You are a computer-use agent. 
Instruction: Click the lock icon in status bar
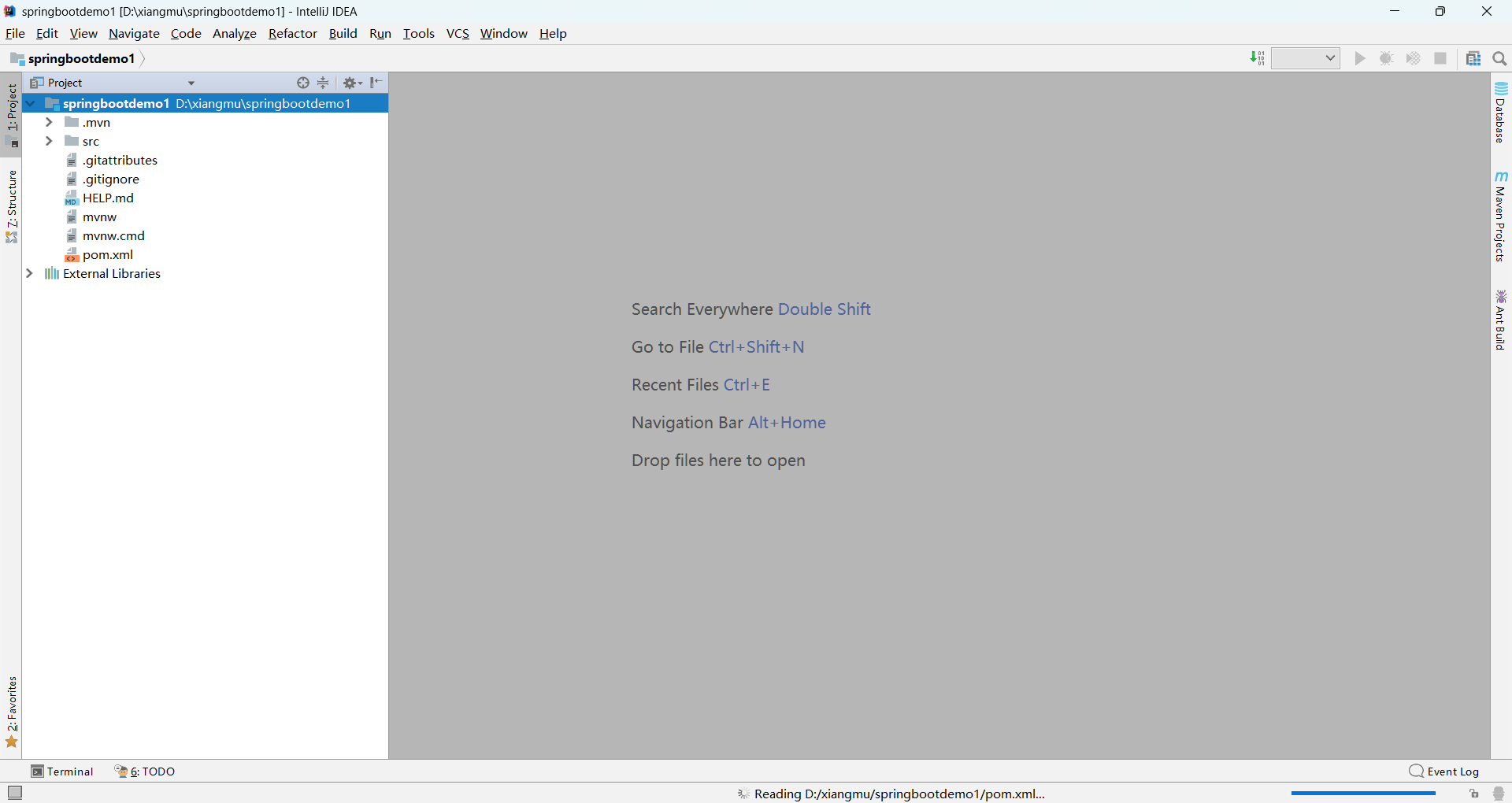pos(1474,794)
